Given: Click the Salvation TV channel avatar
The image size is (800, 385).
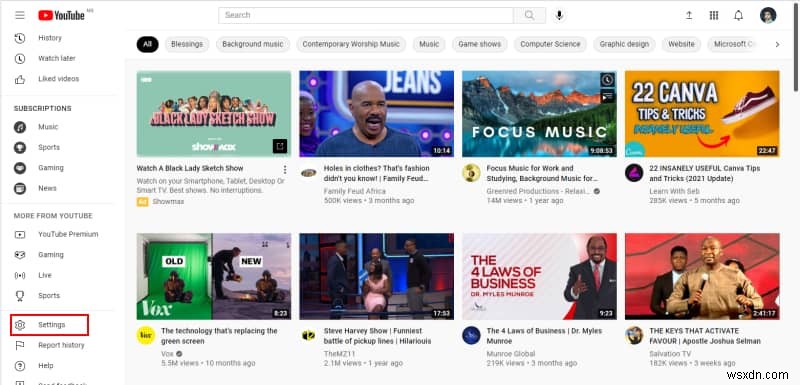Looking at the screenshot, I should tap(634, 336).
